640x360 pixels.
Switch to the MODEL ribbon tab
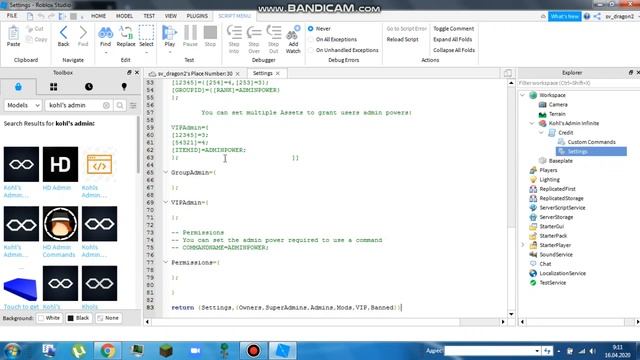pyautogui.click(x=124, y=16)
